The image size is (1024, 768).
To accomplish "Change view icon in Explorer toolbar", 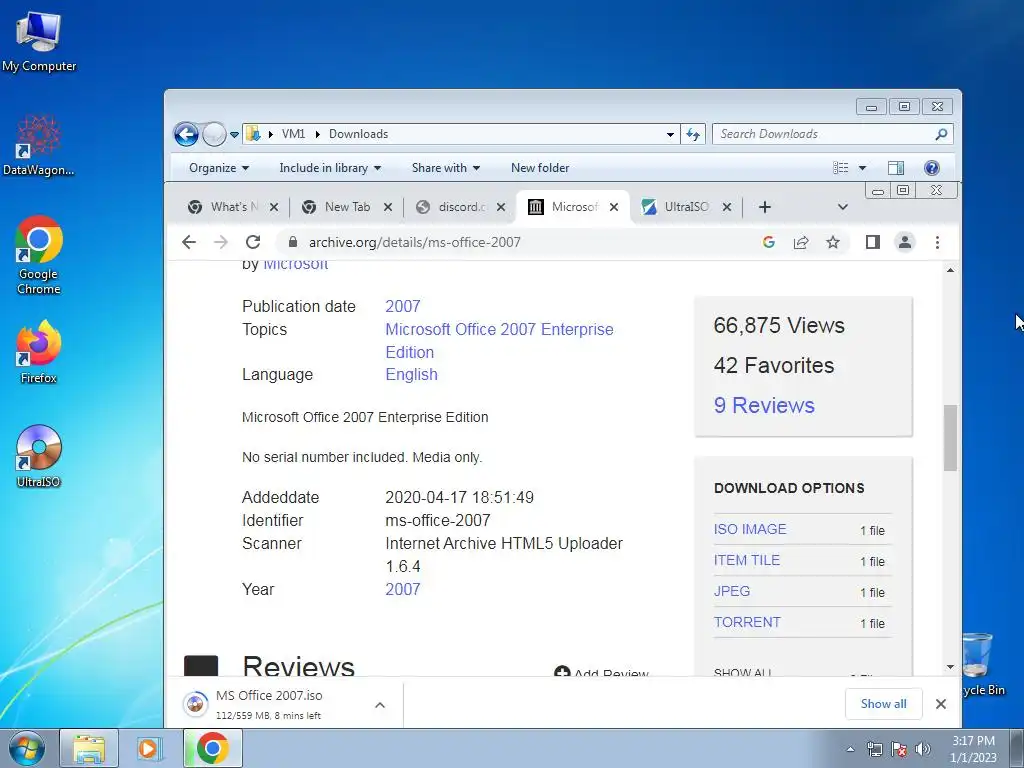I will (840, 168).
